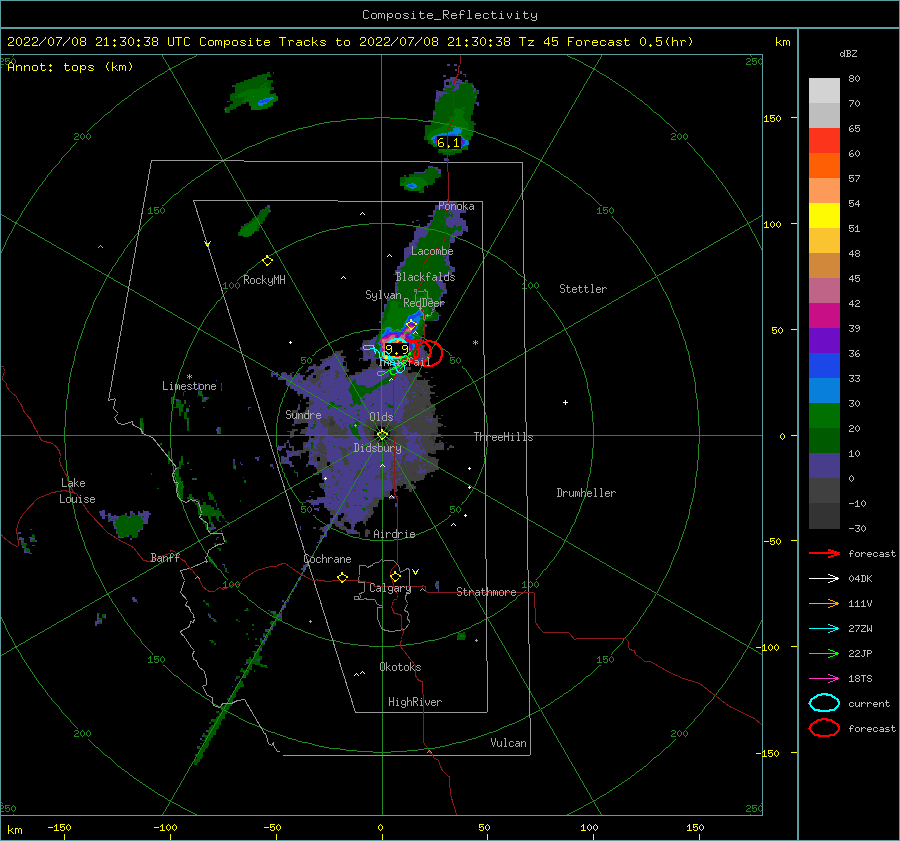
Task: Select the magenta 18TS track arrow
Action: pyautogui.click(x=824, y=679)
